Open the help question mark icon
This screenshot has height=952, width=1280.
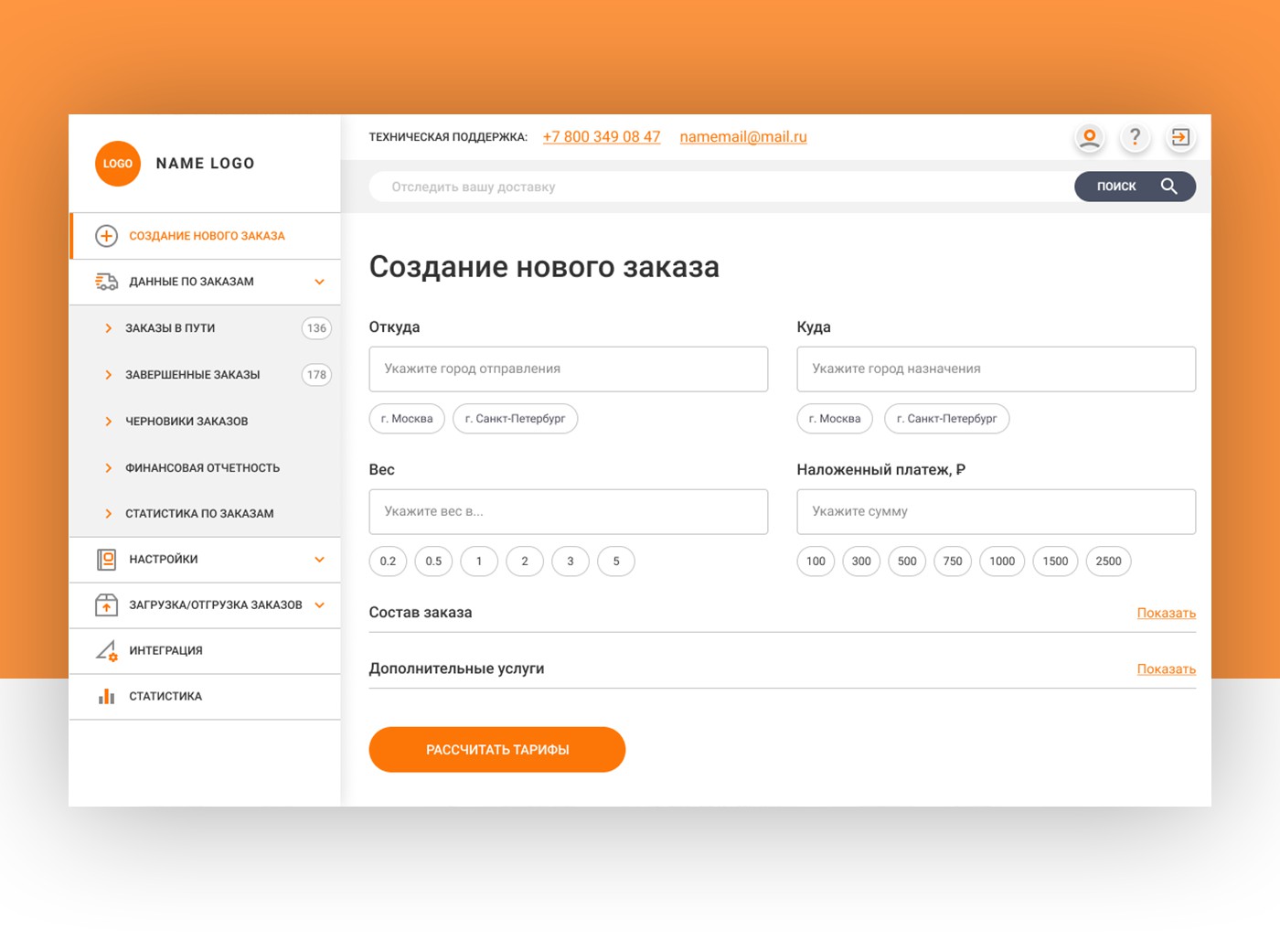[x=1136, y=138]
